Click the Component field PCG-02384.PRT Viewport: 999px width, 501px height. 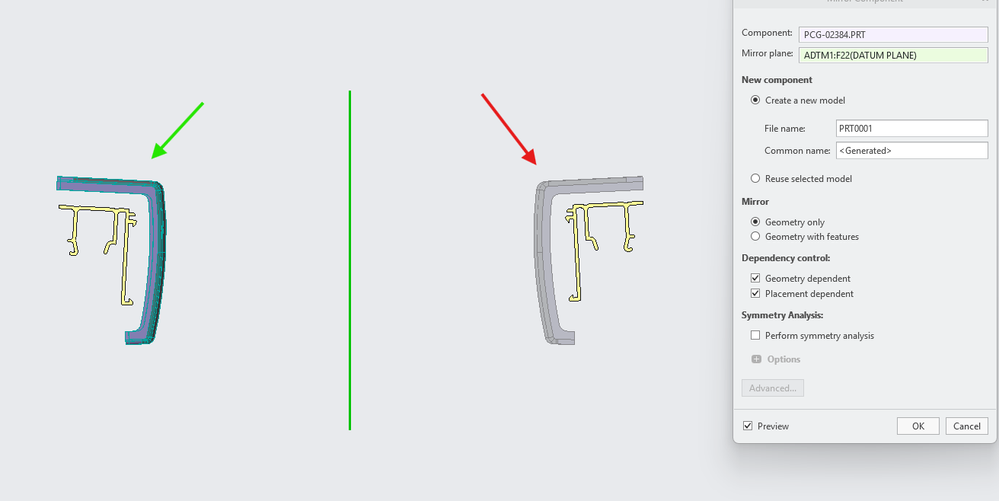[893, 34]
